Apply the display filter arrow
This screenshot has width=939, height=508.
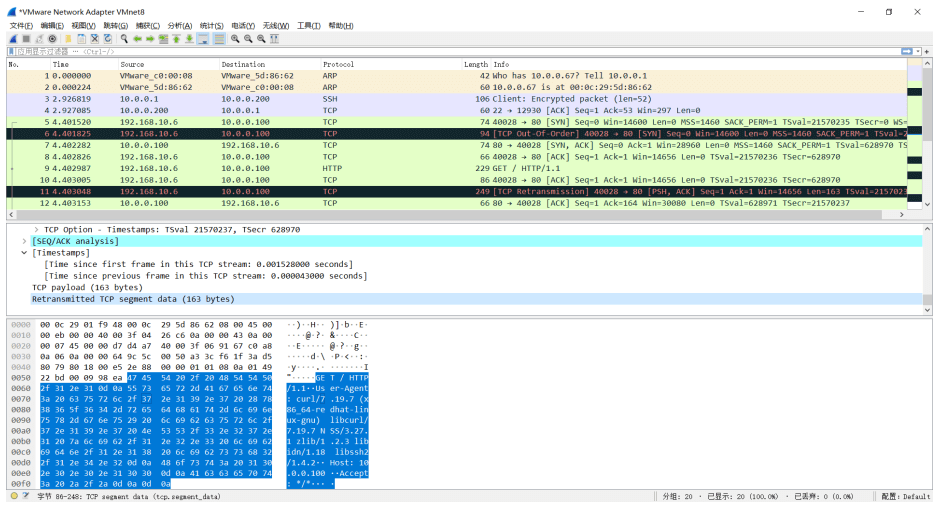coord(907,52)
